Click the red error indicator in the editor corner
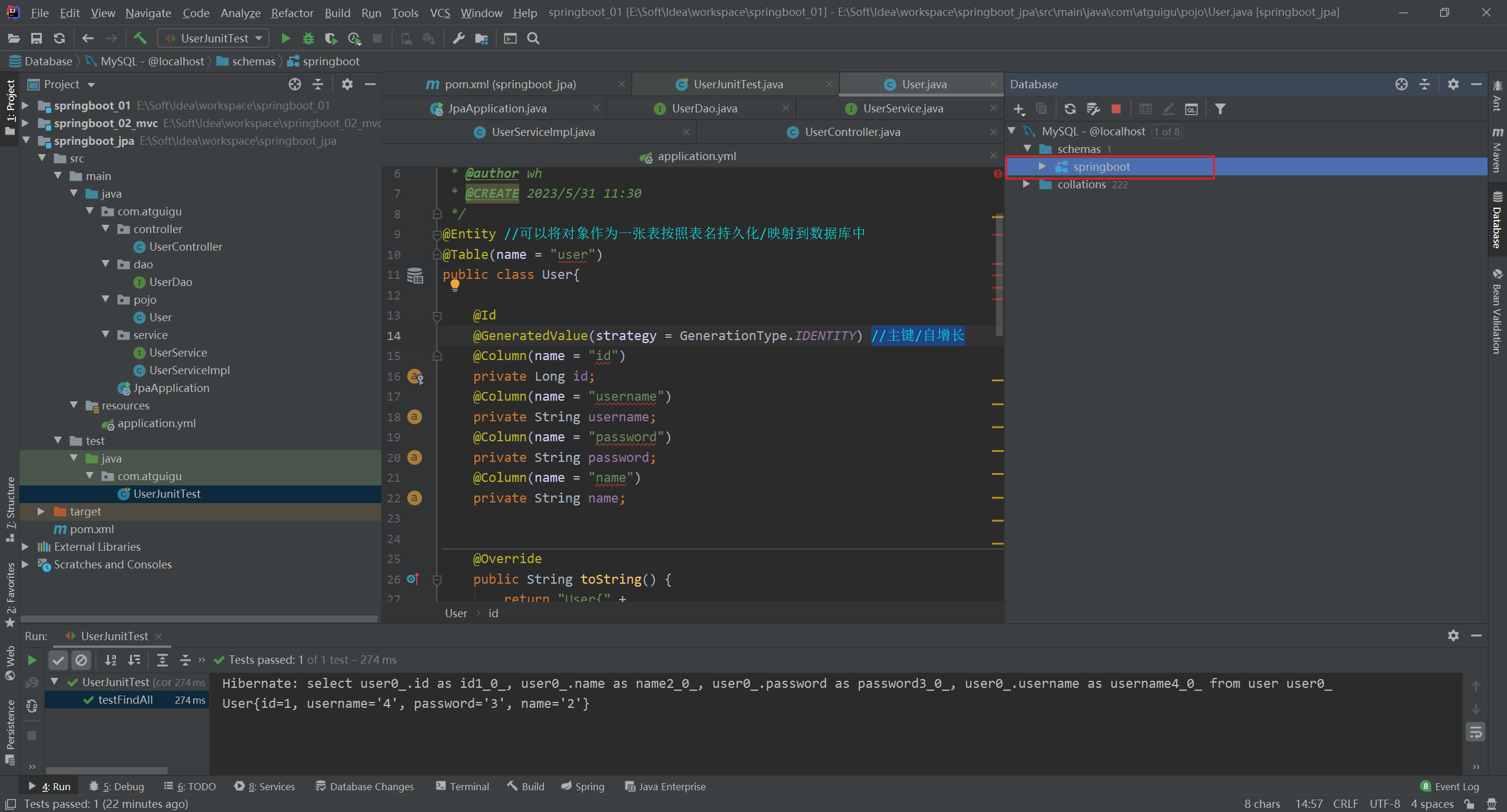 click(x=998, y=174)
